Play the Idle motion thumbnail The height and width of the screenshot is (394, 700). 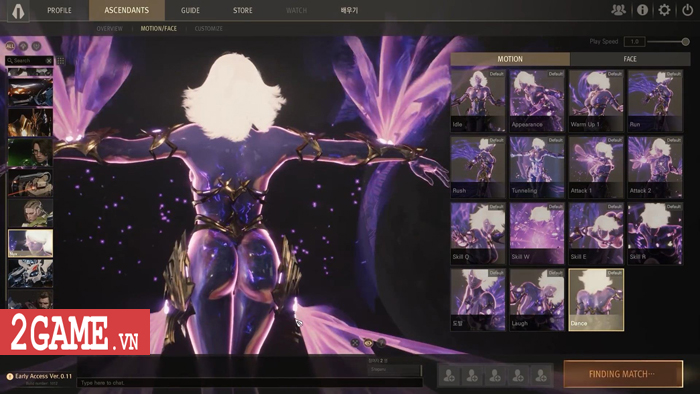[478, 100]
